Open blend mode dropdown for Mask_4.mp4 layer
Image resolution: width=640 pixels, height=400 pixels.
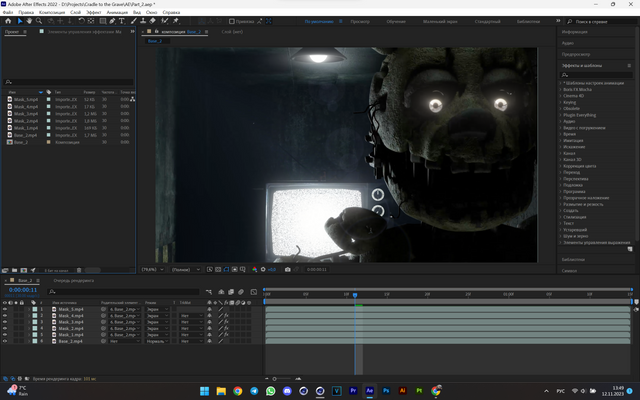(x=158, y=317)
